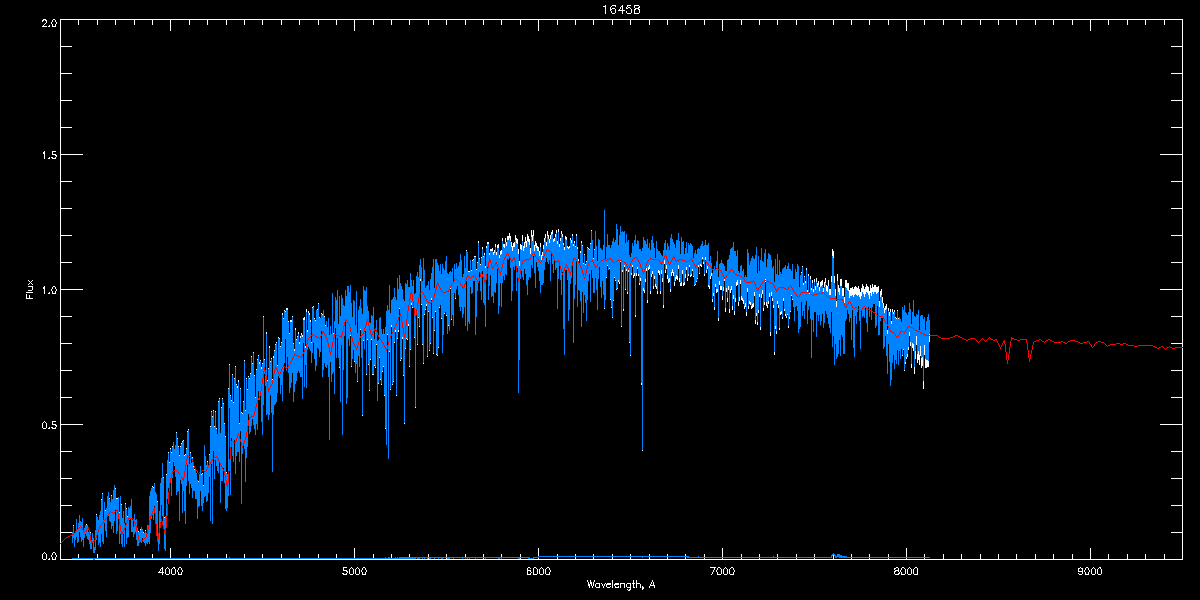Click the 7000 x-axis tick label
Screen dimensions: 1200x600
[x=722, y=572]
